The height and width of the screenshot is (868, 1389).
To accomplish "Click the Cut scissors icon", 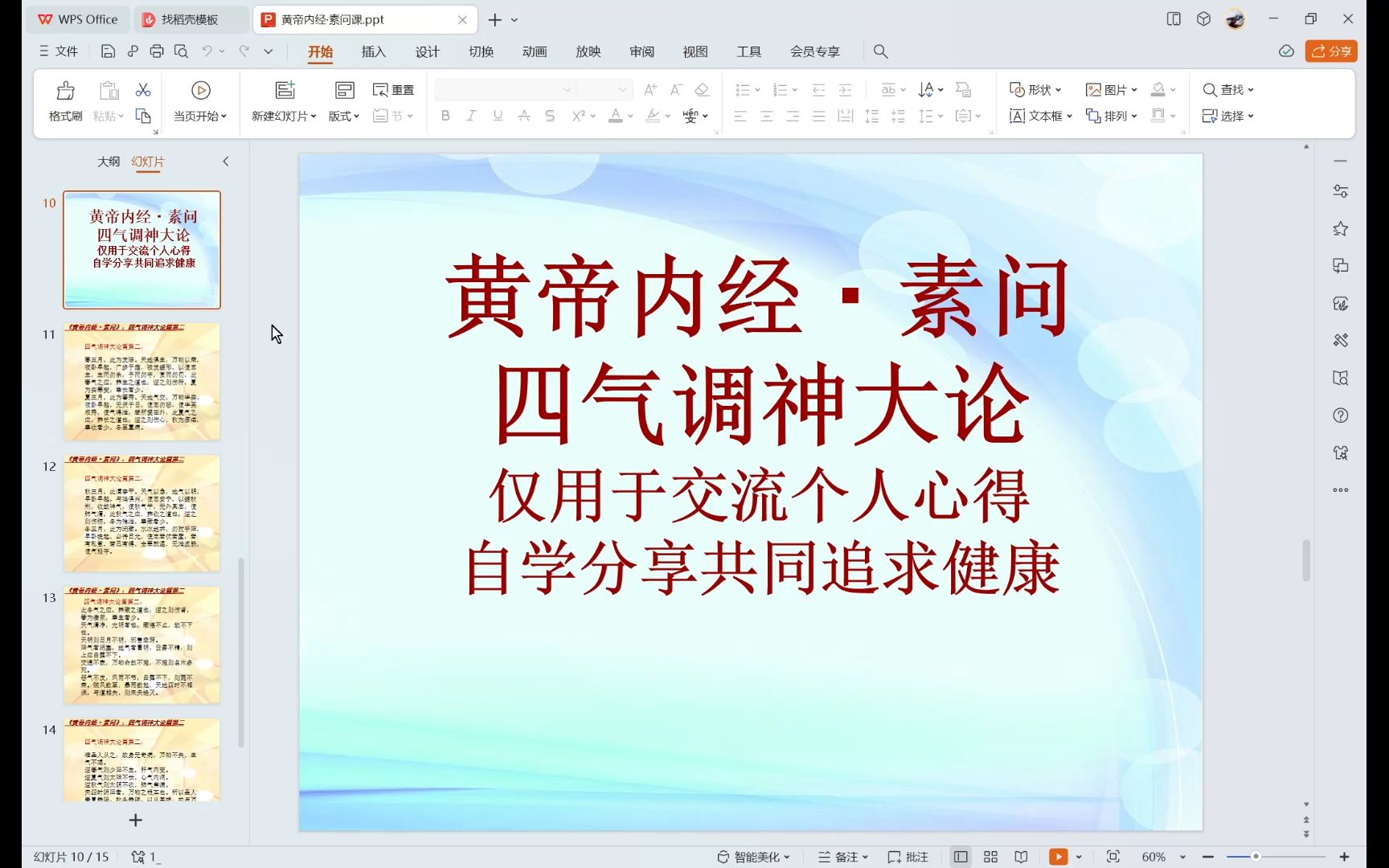I will click(x=143, y=89).
